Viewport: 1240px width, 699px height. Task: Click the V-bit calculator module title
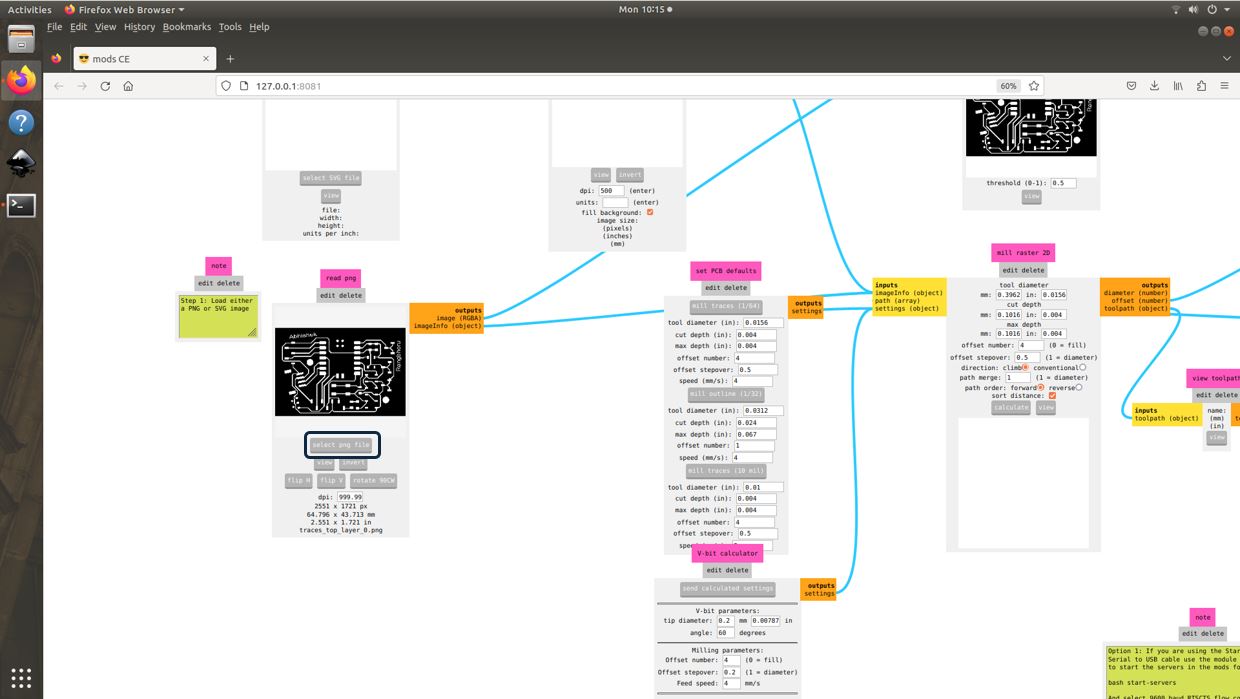pyautogui.click(x=727, y=553)
